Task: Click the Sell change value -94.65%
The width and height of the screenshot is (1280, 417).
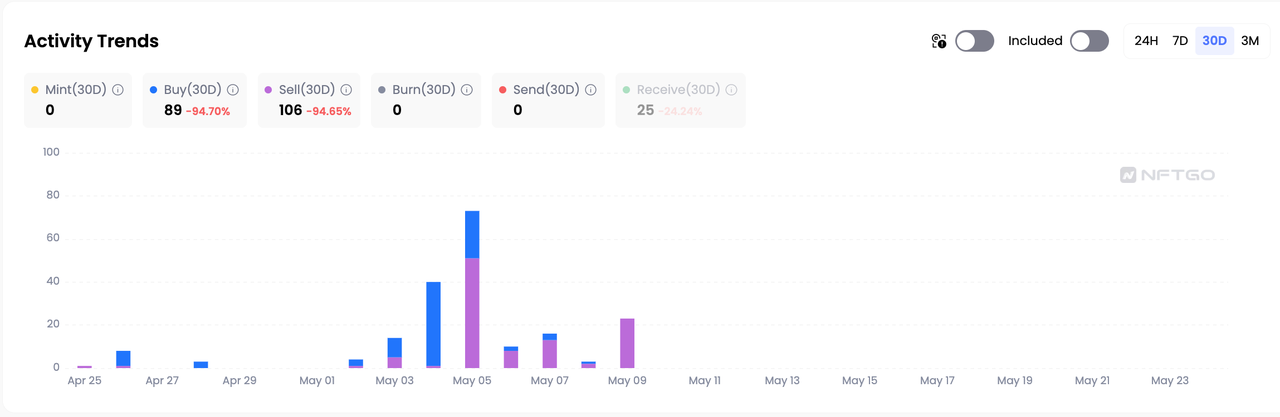Action: 329,111
